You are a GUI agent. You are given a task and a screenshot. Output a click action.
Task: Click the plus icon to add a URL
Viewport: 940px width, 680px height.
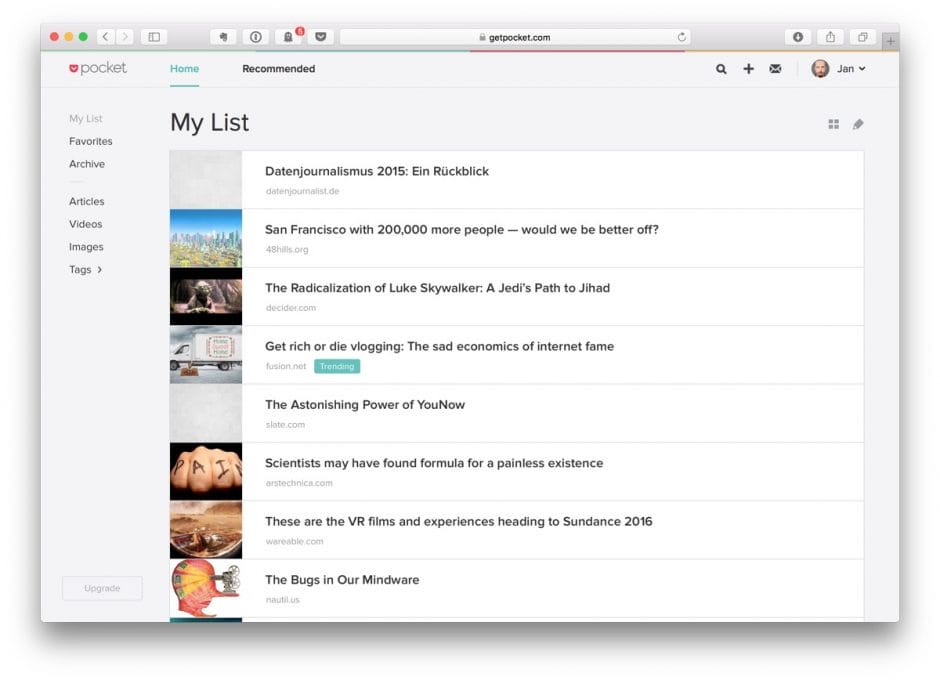(x=748, y=69)
